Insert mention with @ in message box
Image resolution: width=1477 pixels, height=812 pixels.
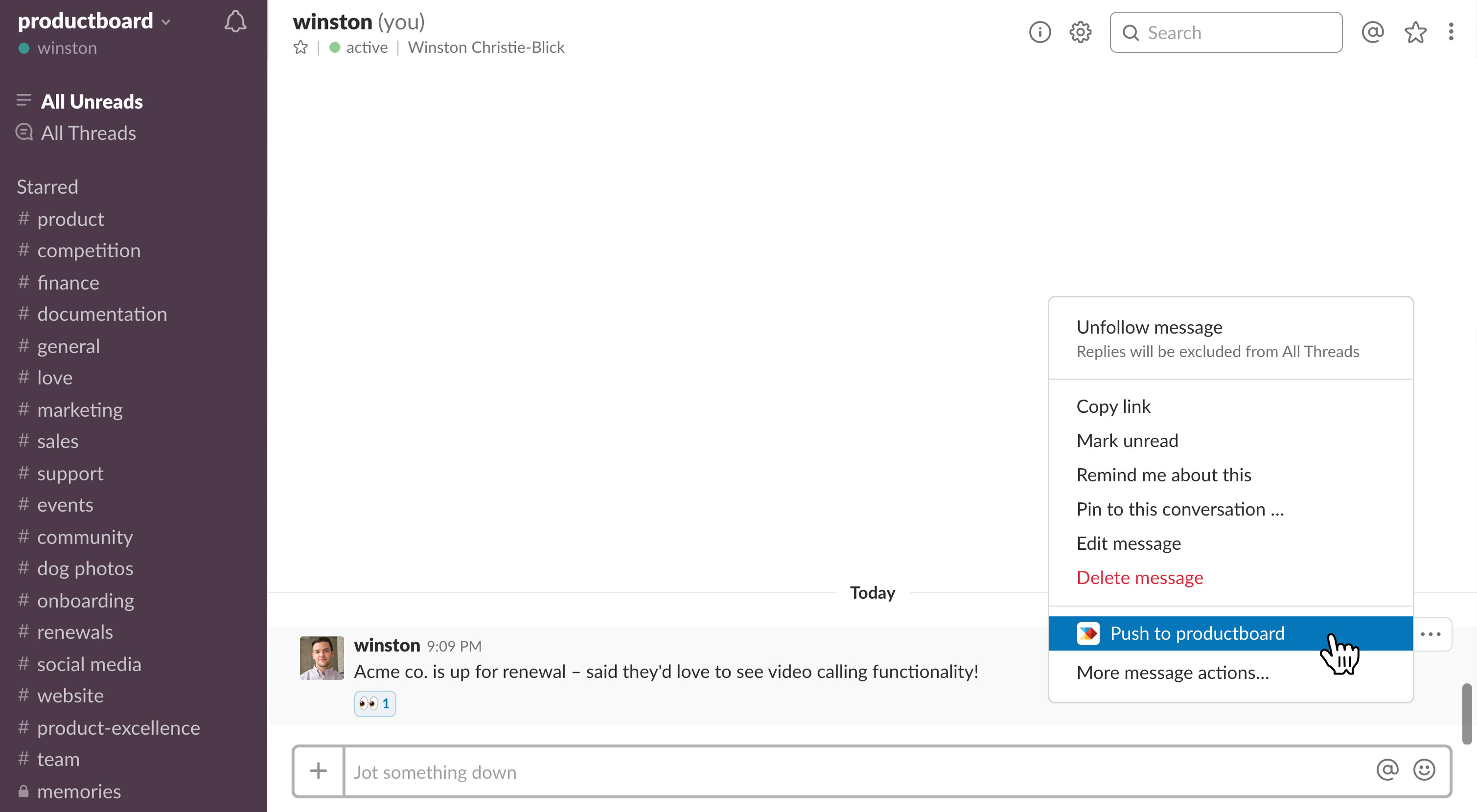tap(1387, 770)
